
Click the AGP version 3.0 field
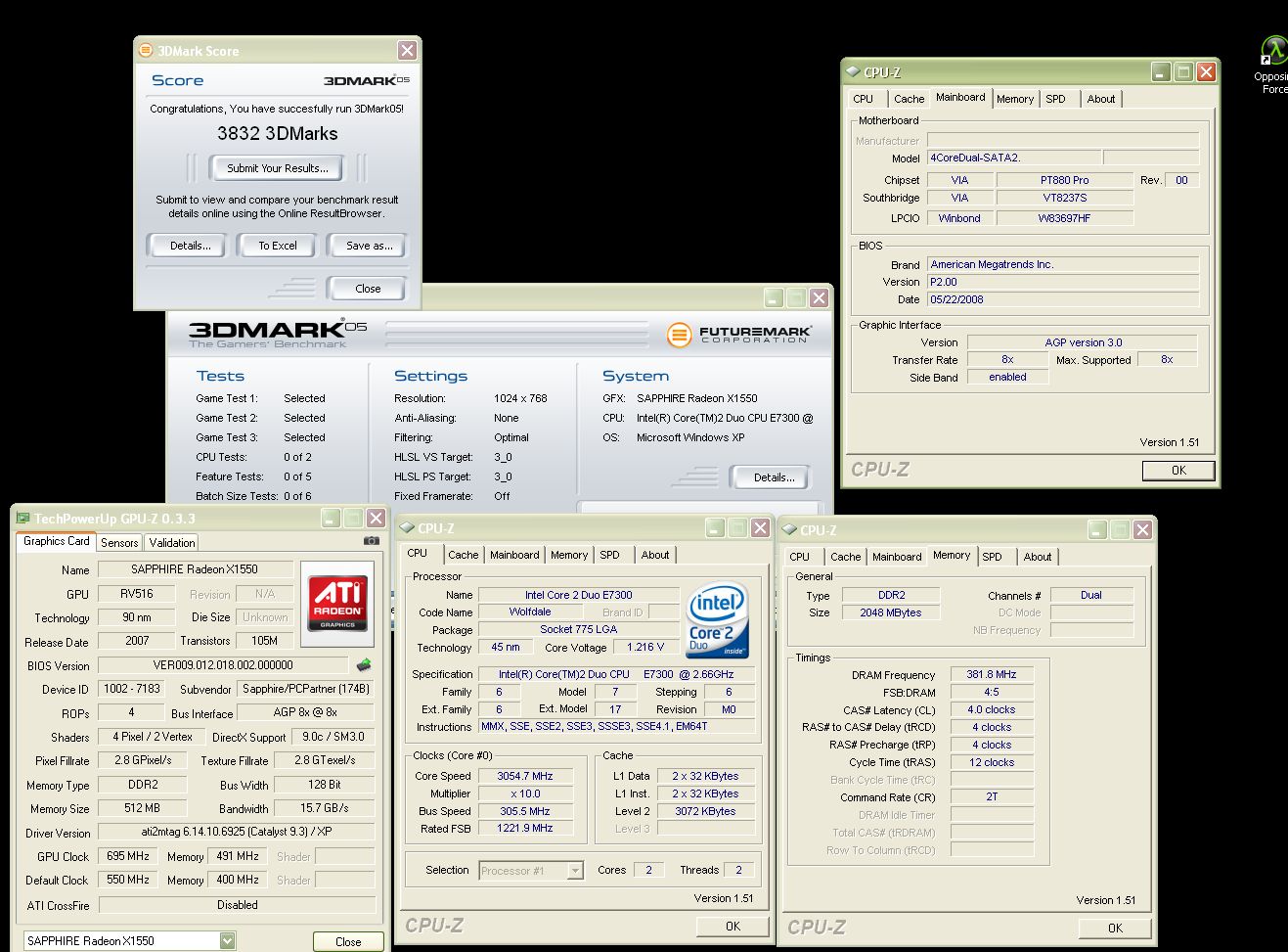(1083, 342)
